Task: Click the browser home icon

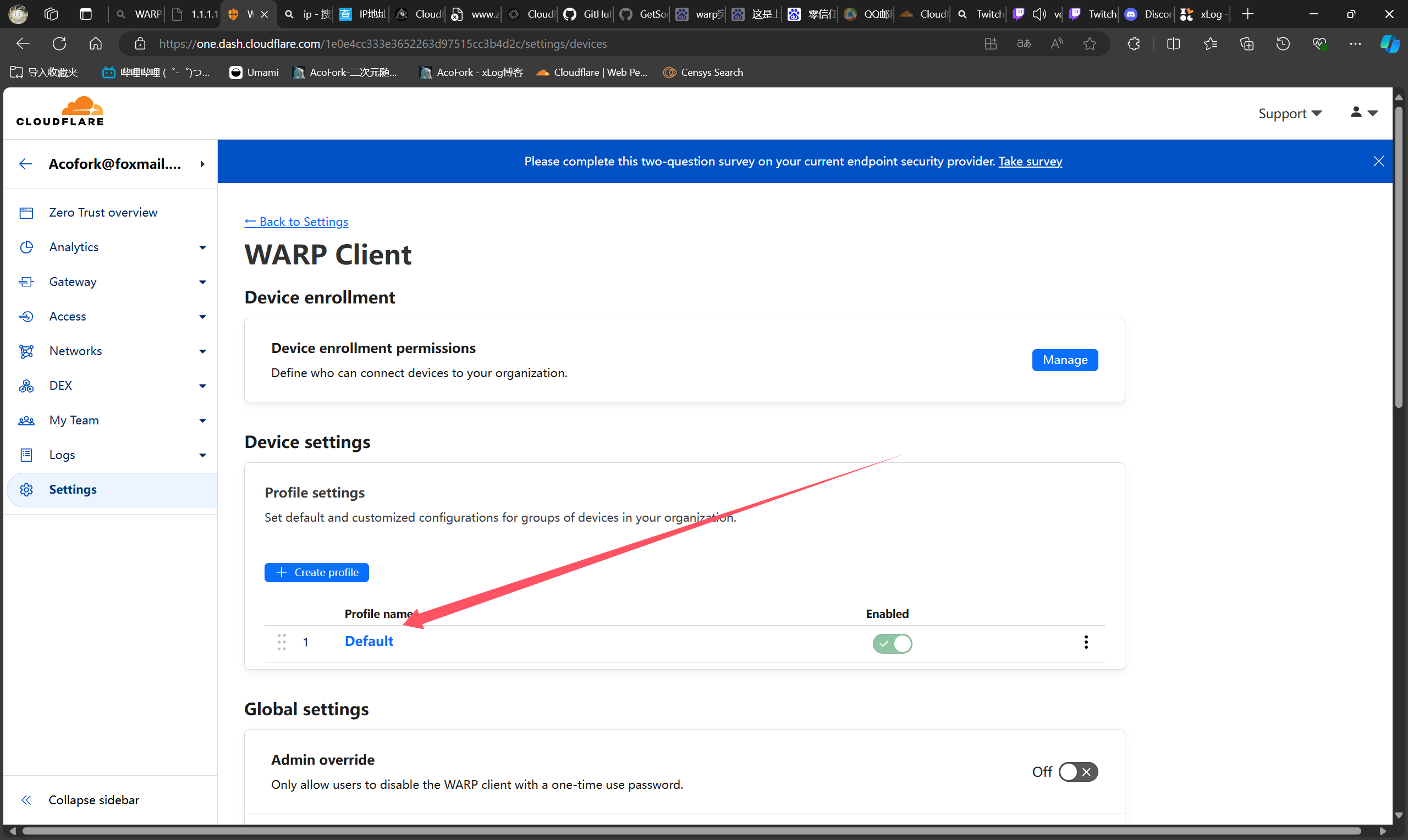Action: [96, 43]
